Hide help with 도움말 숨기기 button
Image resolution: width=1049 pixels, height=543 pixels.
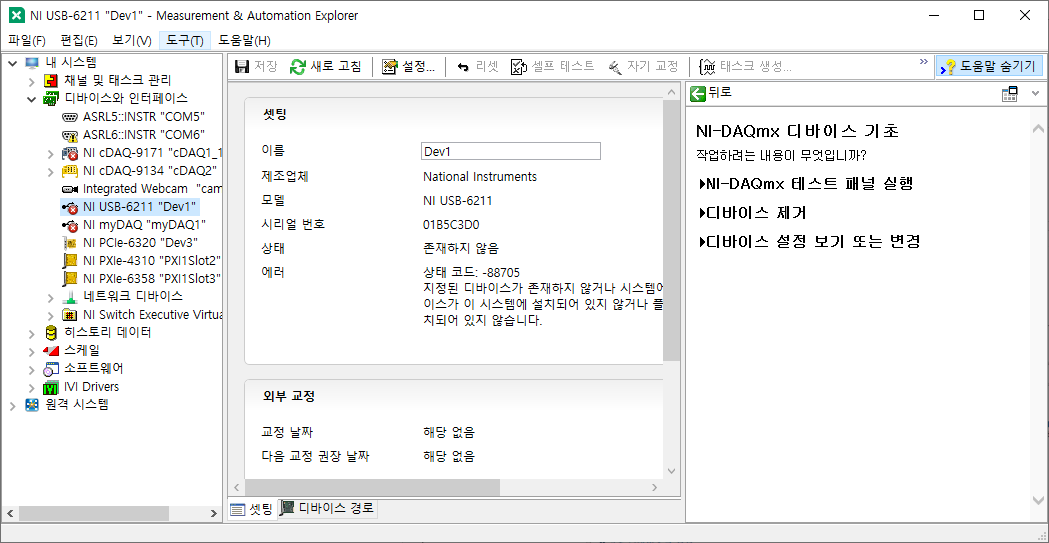(989, 66)
